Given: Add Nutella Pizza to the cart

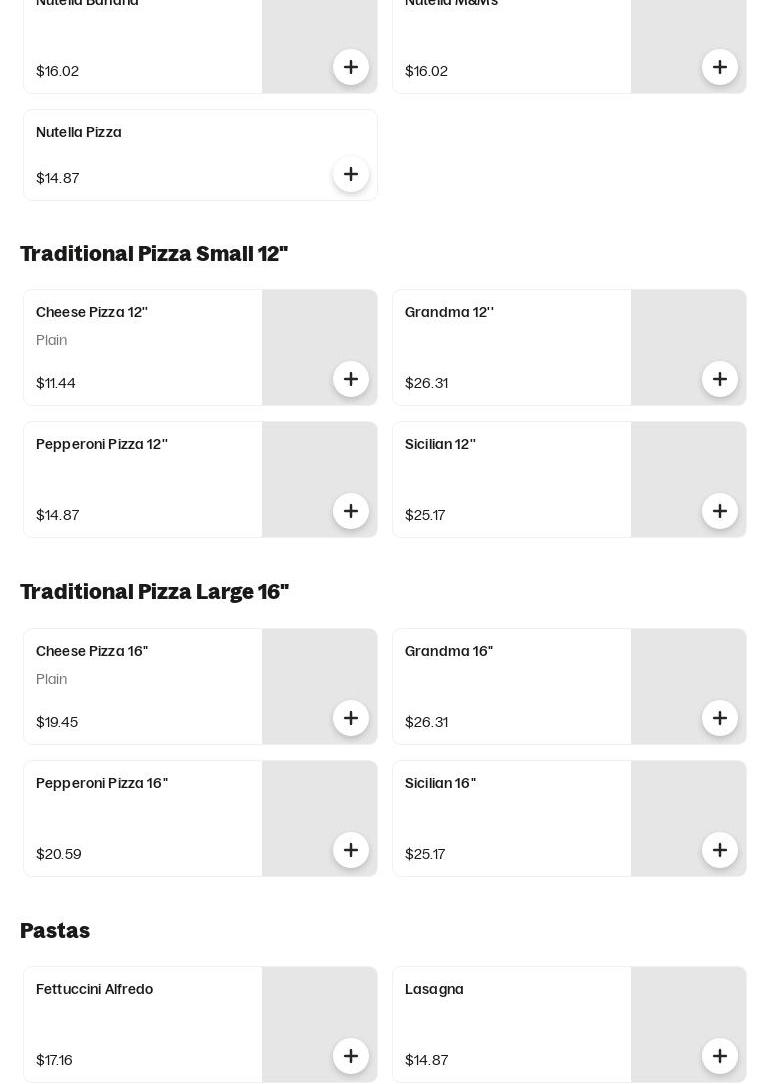Looking at the screenshot, I should 350,174.
